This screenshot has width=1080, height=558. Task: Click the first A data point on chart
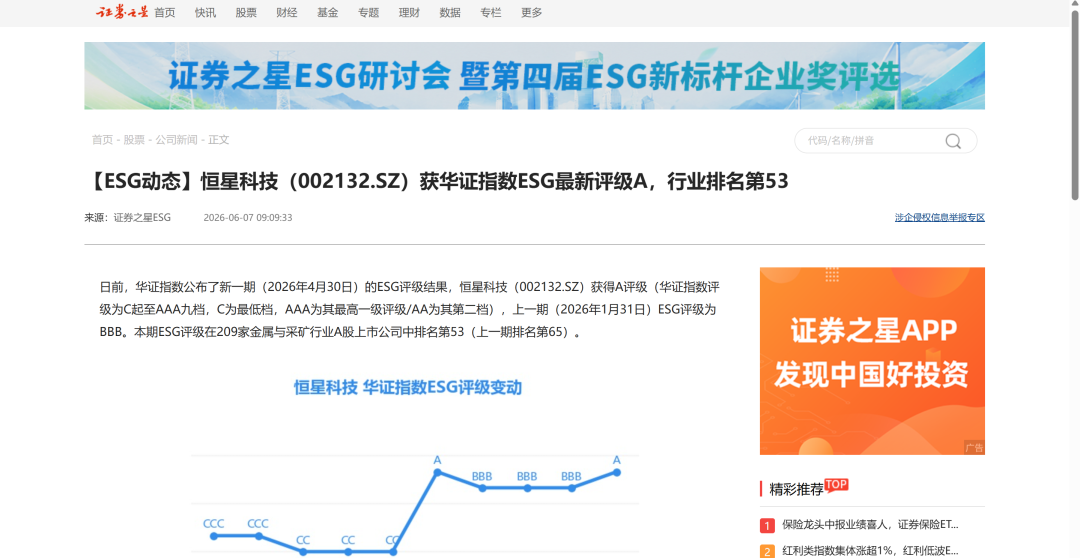[437, 473]
